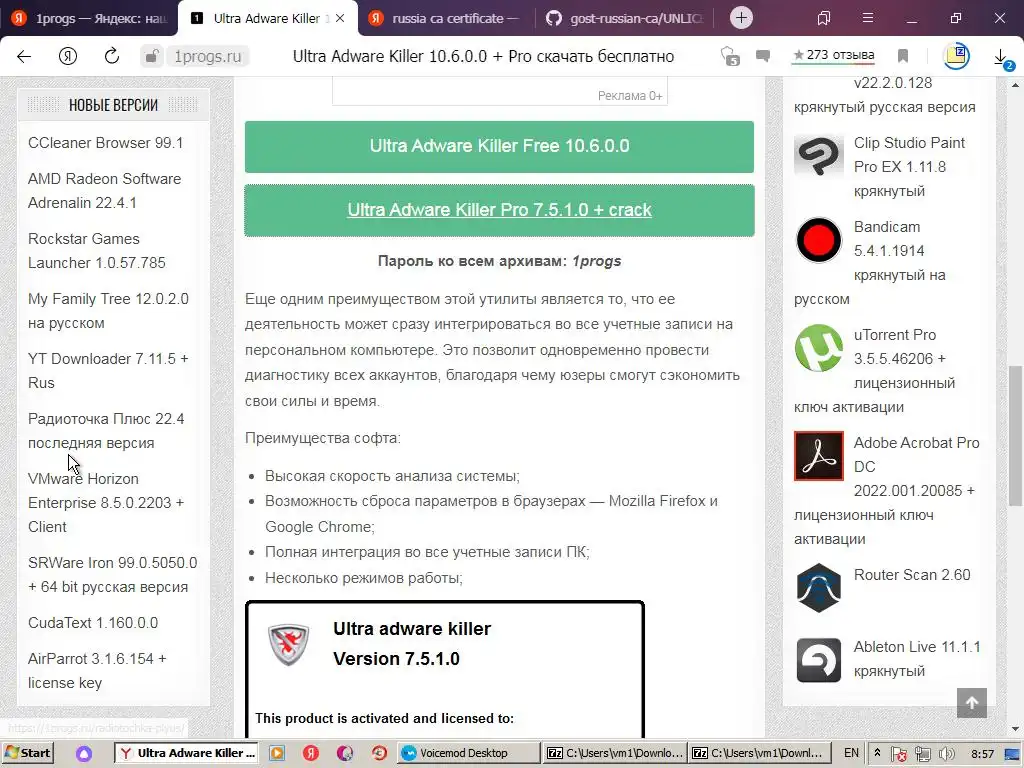Click the purple Alice taskbar icon
Image resolution: width=1024 pixels, height=768 pixels.
[84, 754]
